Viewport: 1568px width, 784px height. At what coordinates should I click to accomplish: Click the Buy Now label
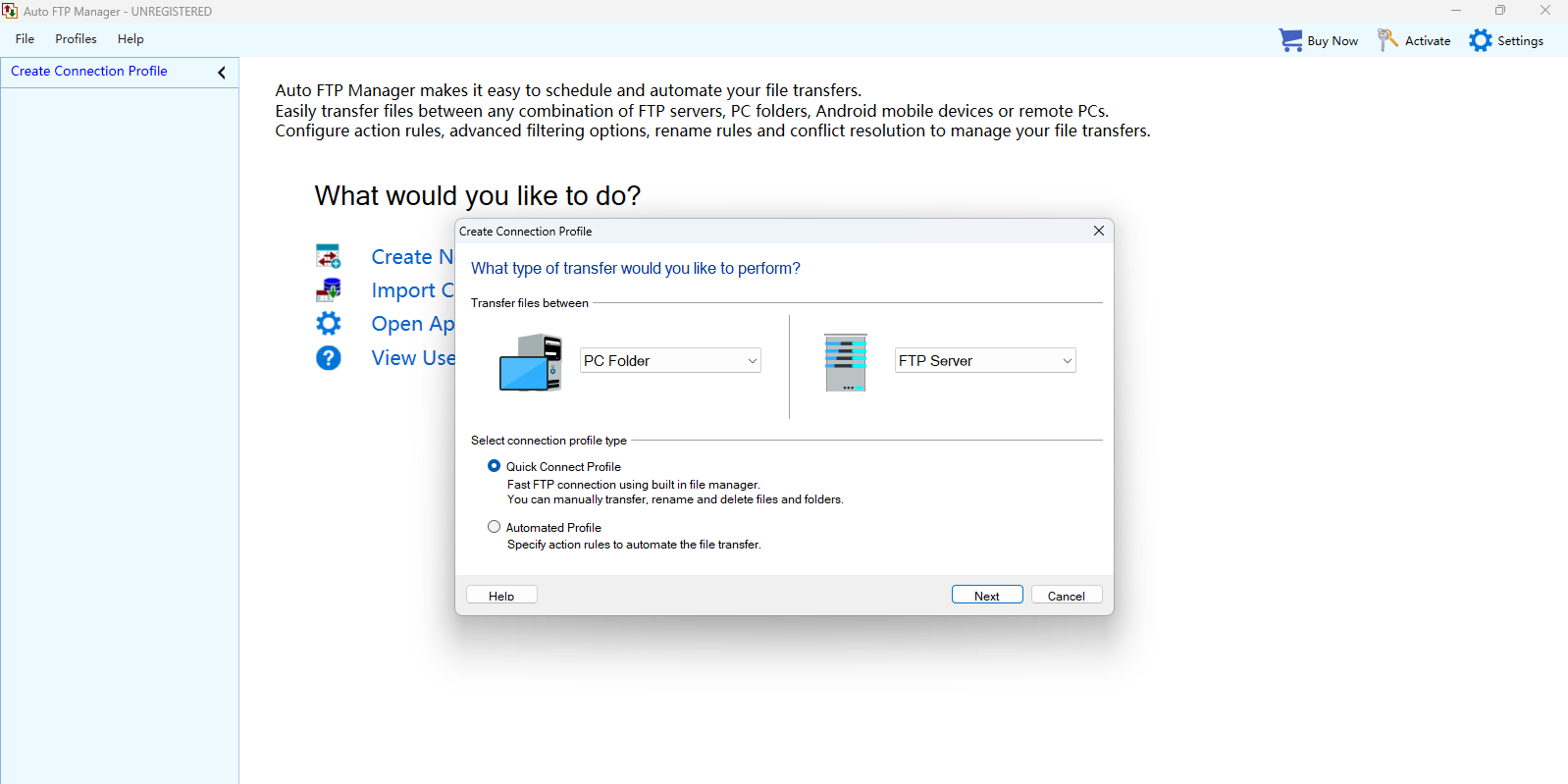pos(1333,41)
